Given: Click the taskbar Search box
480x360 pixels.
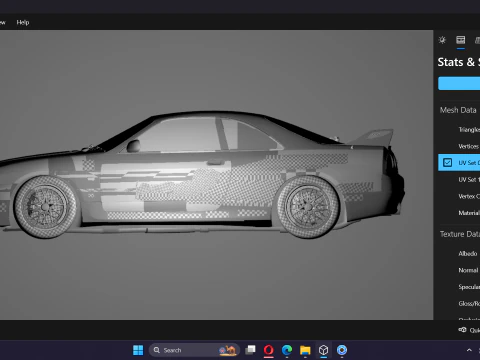Looking at the screenshot, I should pos(194,350).
